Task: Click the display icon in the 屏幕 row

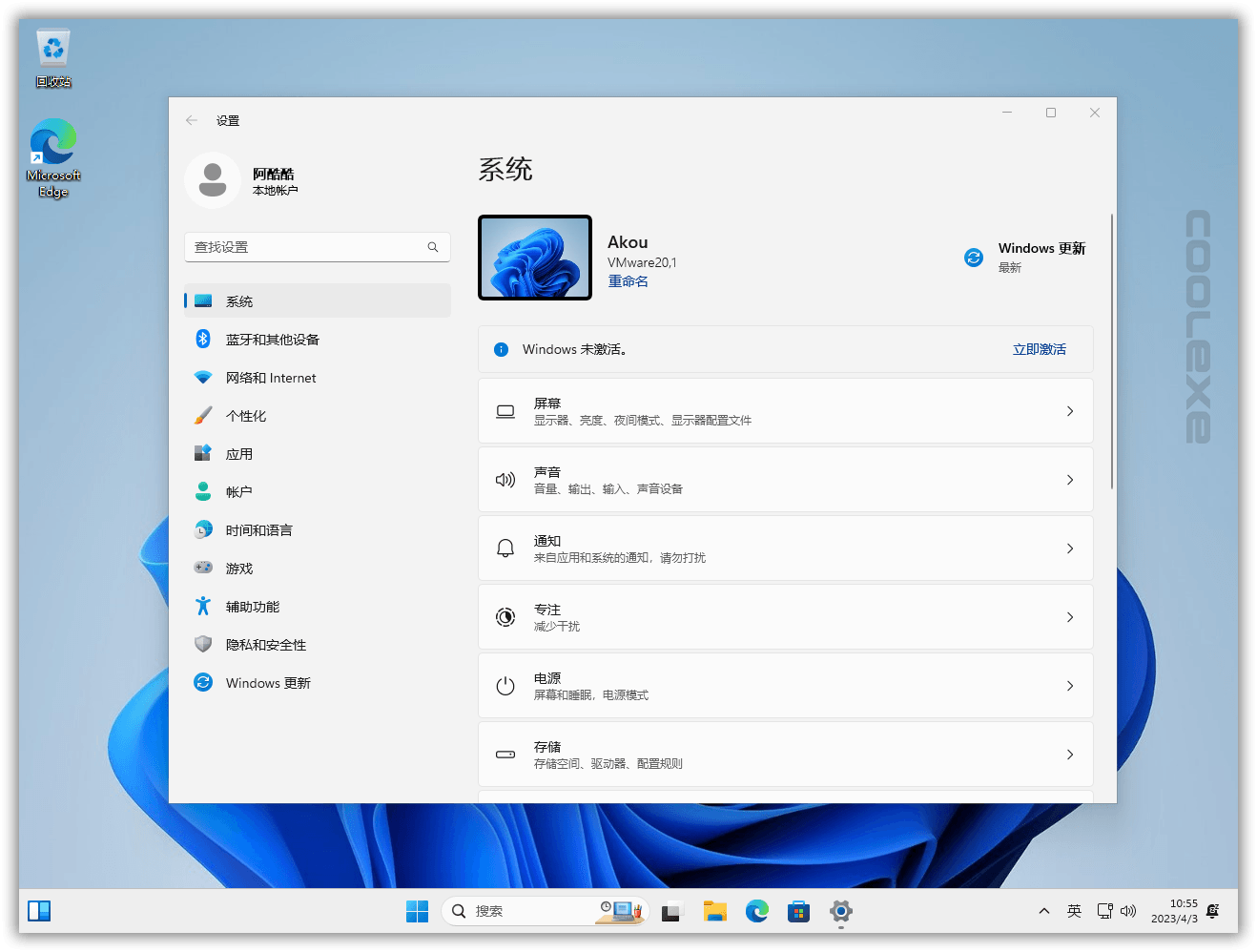Action: tap(505, 411)
